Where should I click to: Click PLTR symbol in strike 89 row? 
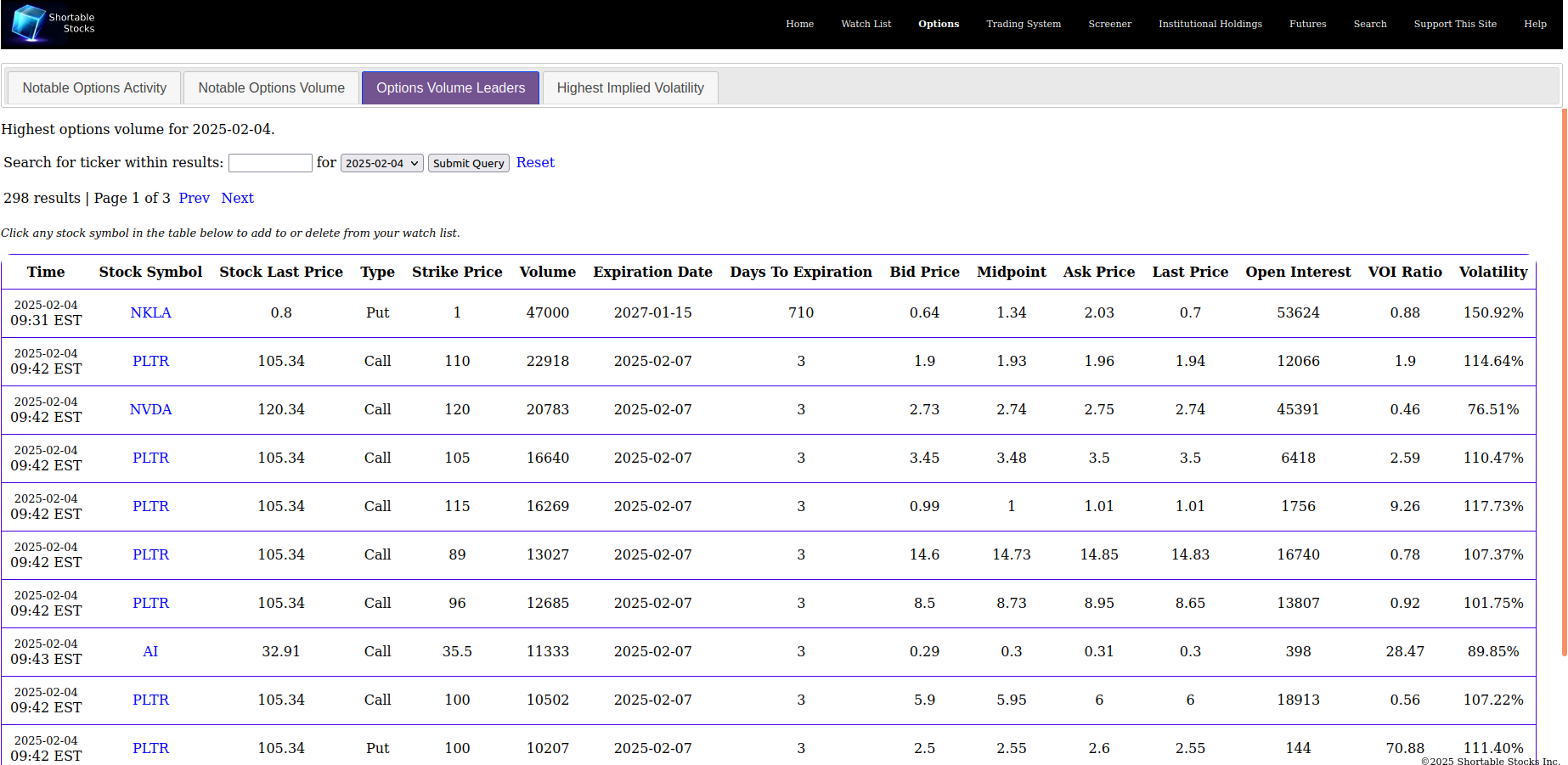click(150, 554)
